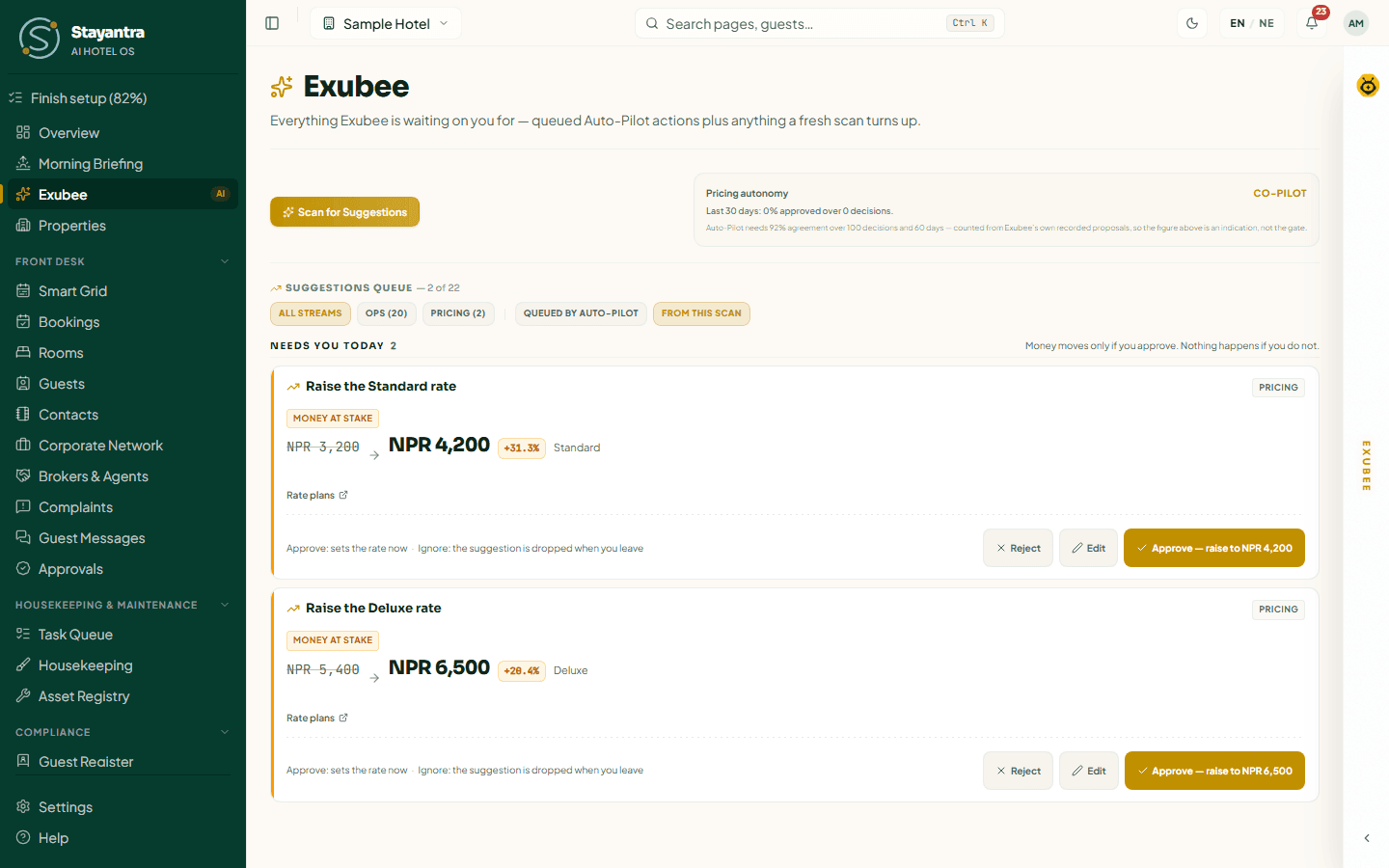The image size is (1389, 868).
Task: Switch language to EN
Action: click(x=1238, y=23)
